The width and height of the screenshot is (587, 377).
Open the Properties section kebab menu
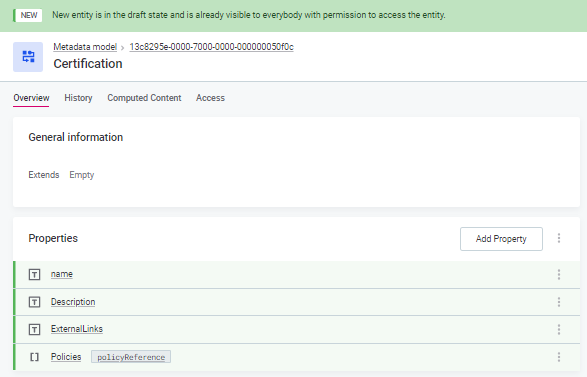[x=559, y=238]
